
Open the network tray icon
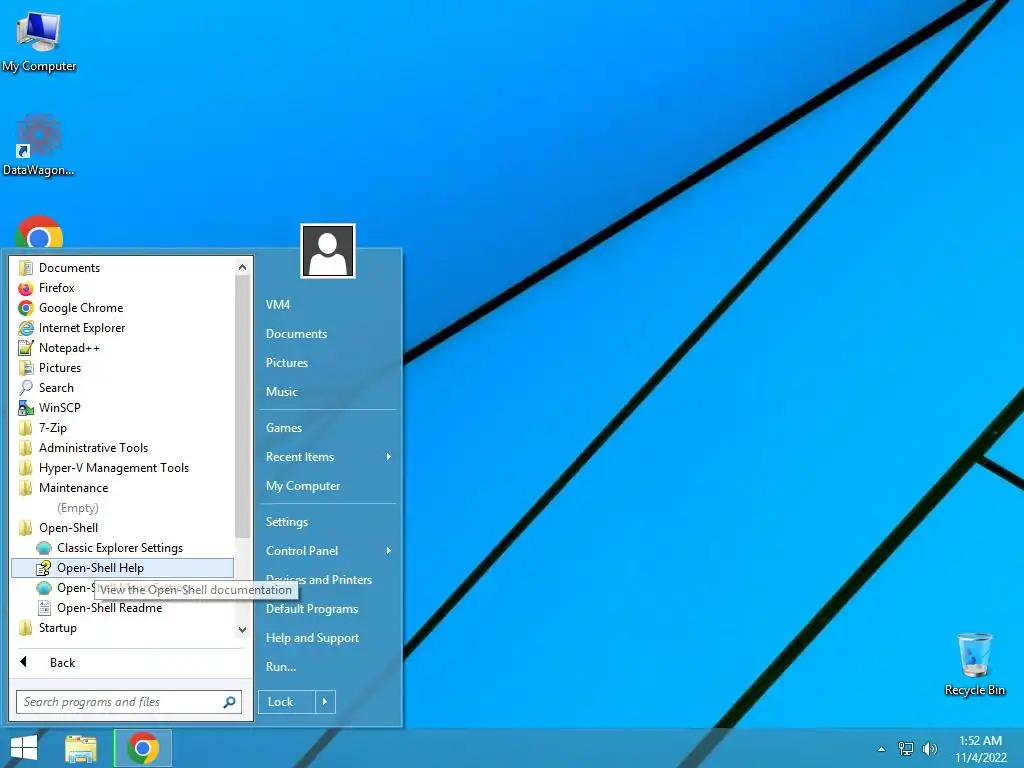point(906,748)
